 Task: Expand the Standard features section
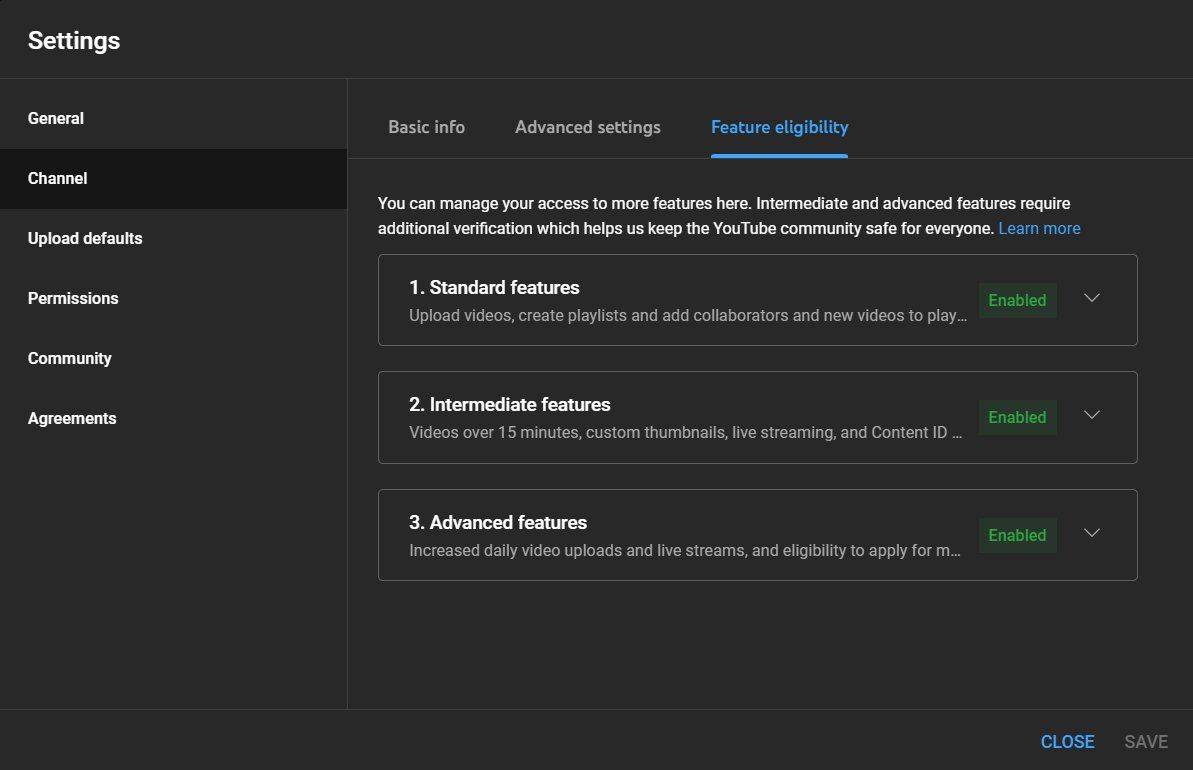coord(1091,298)
